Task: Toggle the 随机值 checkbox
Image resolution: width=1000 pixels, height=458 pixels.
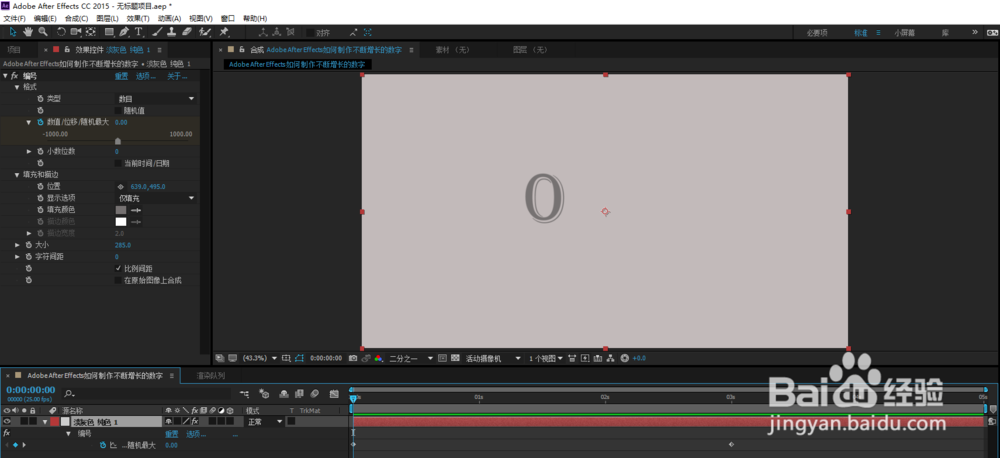Action: 118,110
